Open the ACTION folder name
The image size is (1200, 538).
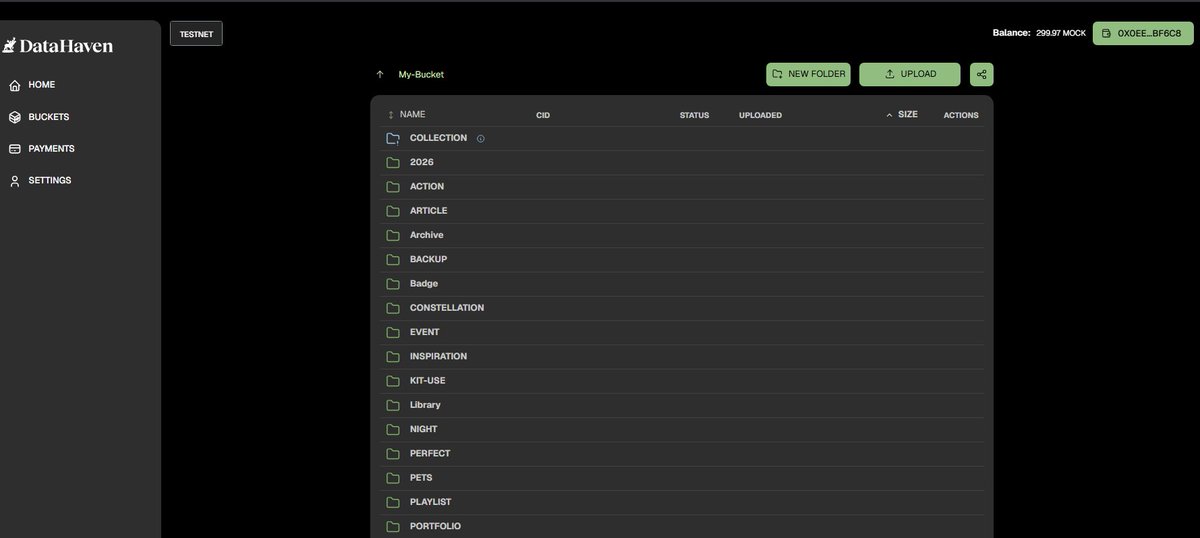coord(427,187)
